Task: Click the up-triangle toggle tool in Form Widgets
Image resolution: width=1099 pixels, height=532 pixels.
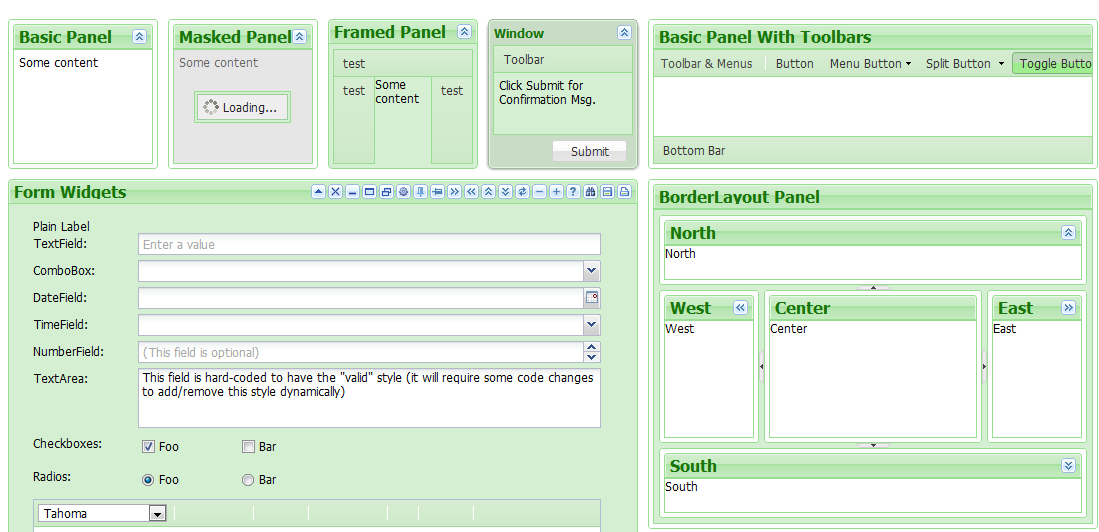Action: 319,191
